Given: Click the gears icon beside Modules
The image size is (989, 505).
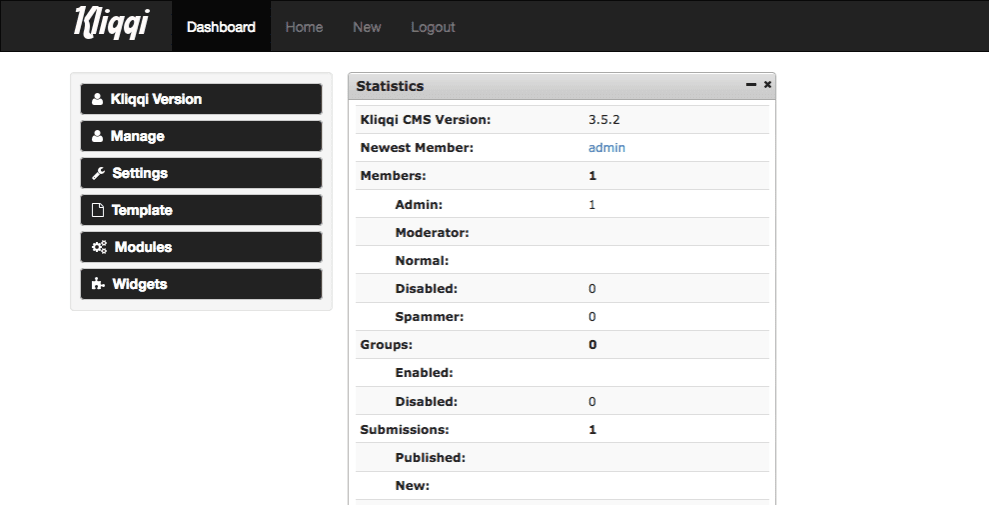Looking at the screenshot, I should click(x=99, y=247).
